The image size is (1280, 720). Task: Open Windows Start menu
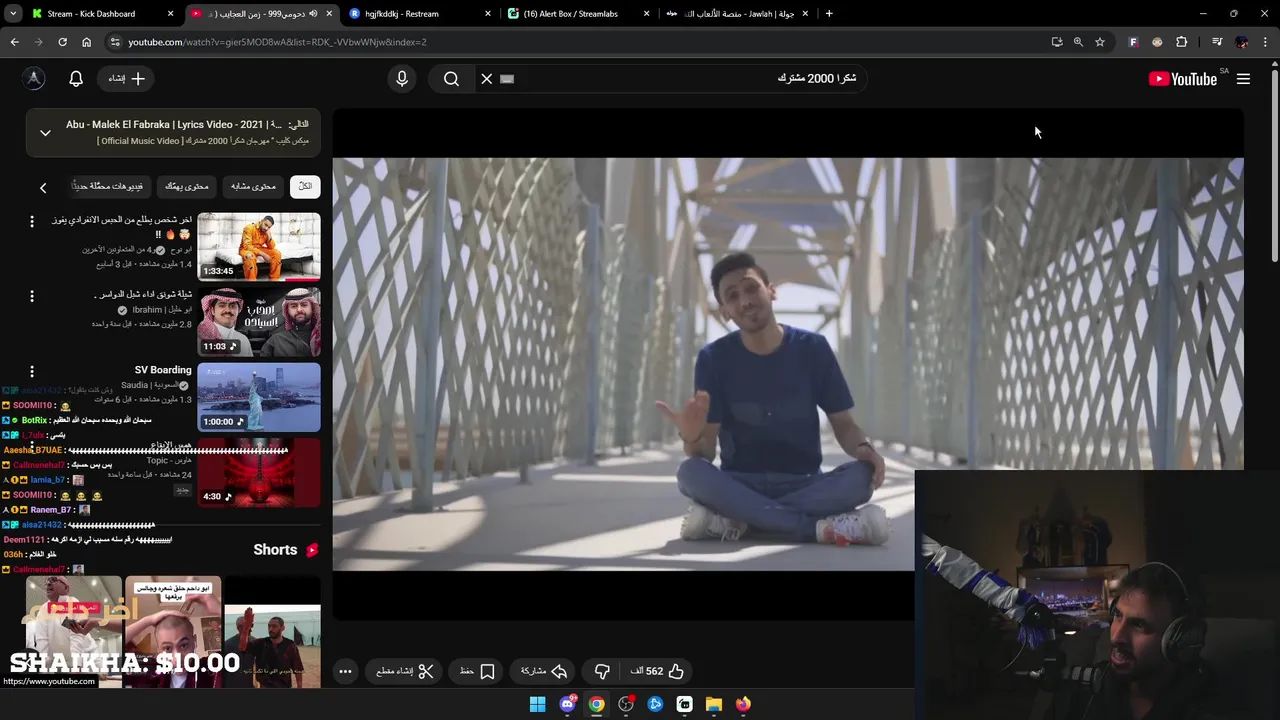(537, 704)
